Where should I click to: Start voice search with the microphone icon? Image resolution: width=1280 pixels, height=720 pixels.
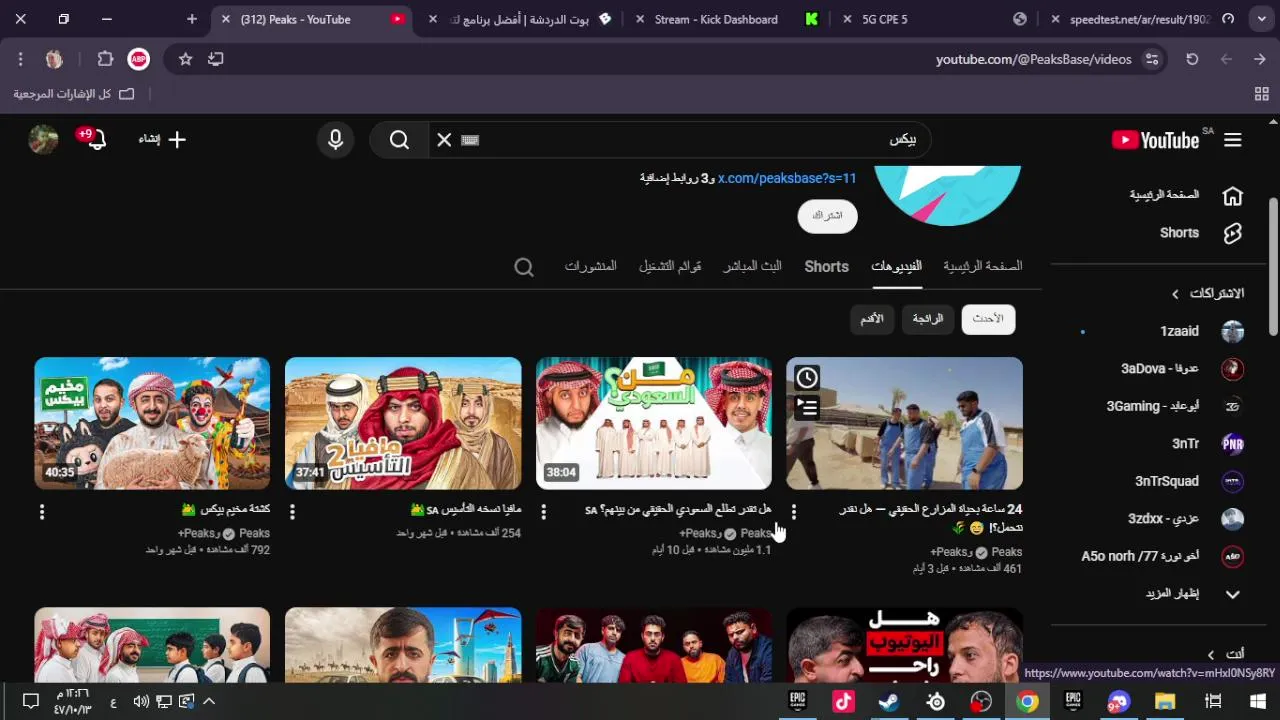click(x=336, y=140)
